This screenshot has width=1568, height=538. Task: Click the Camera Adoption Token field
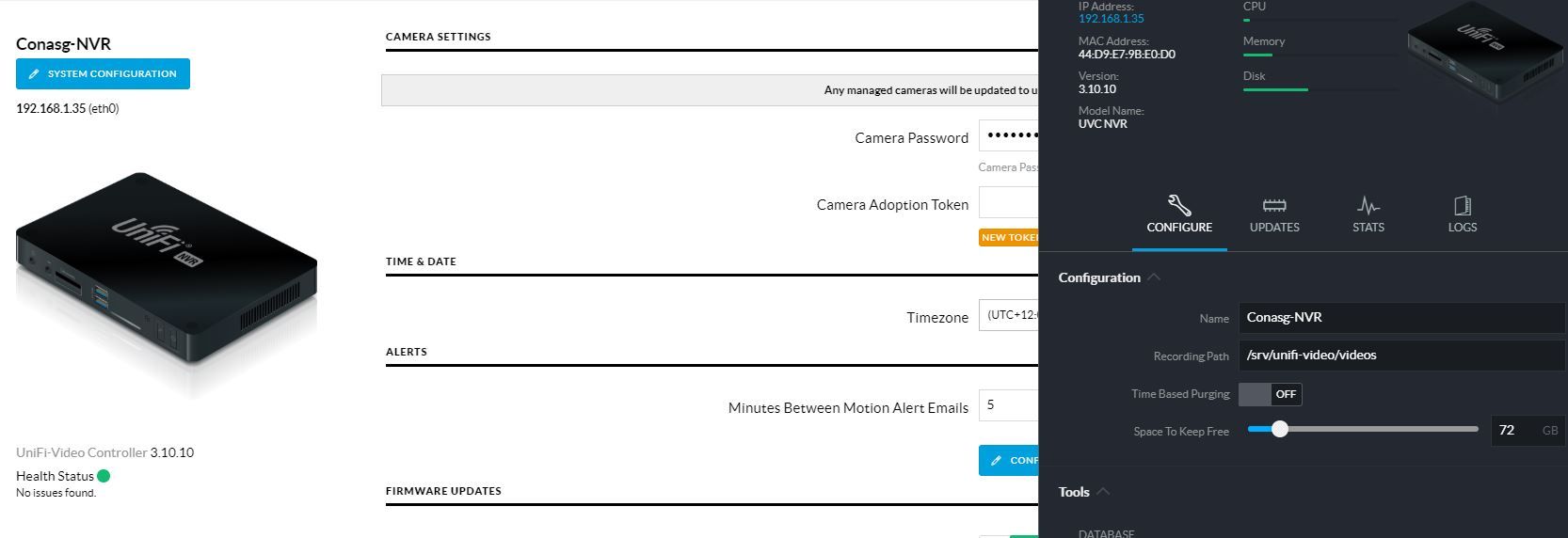1008,202
